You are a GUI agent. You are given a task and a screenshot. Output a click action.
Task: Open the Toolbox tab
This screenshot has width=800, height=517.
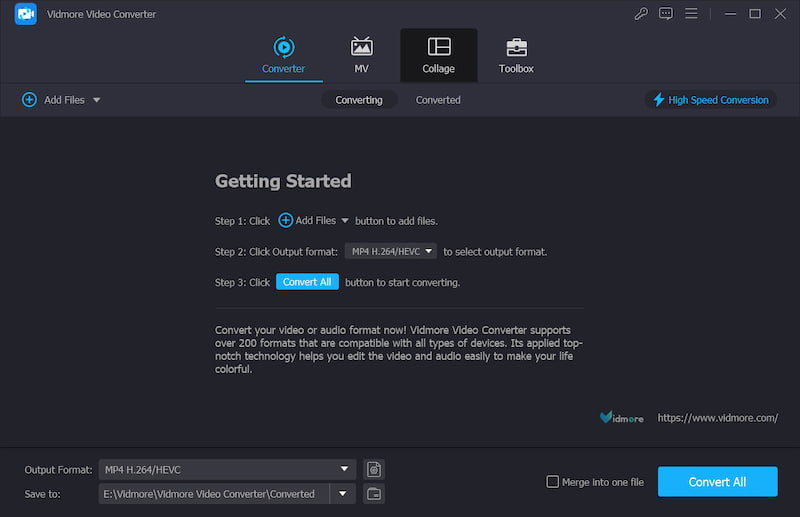pyautogui.click(x=516, y=55)
